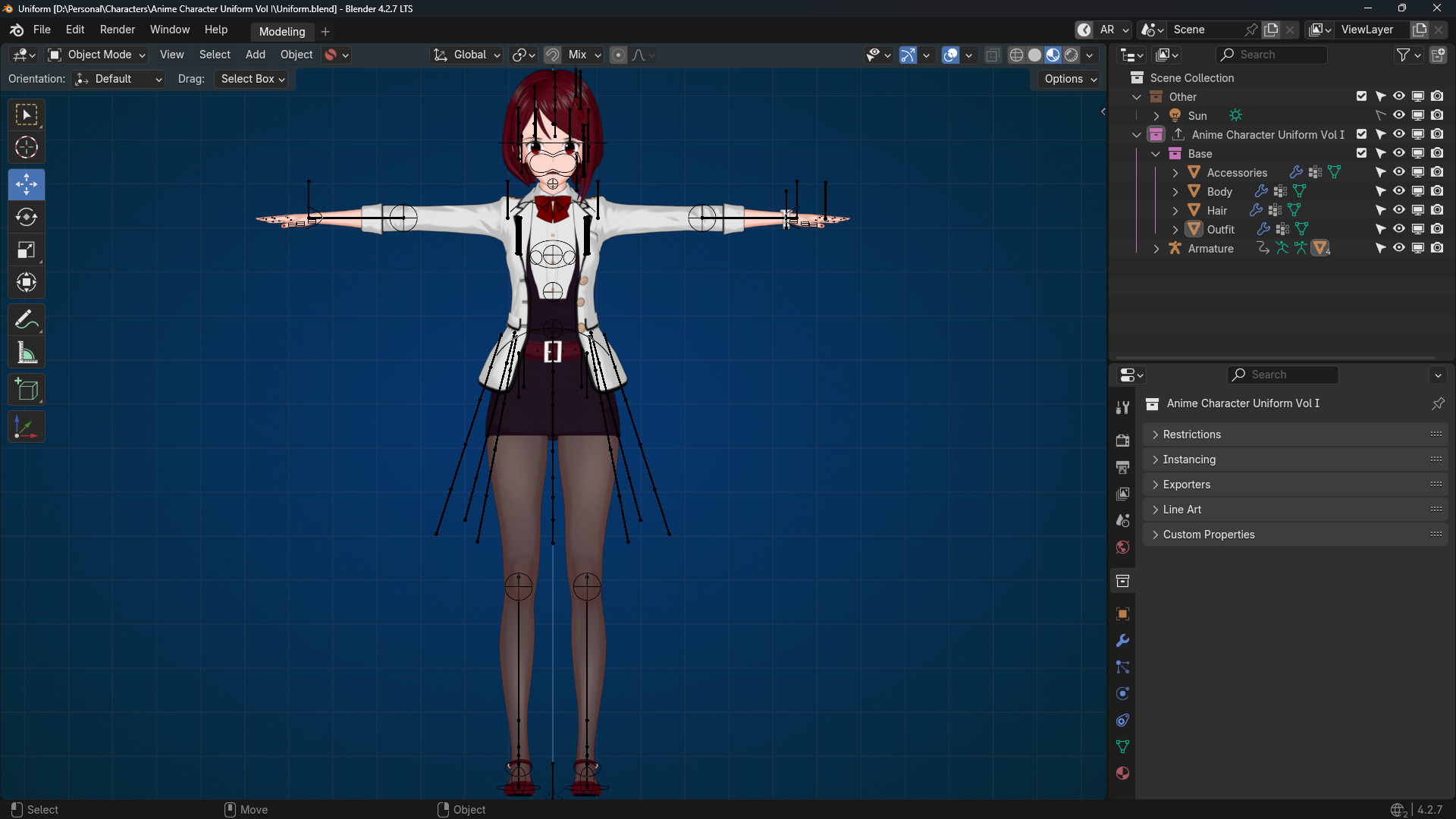Image resolution: width=1456 pixels, height=819 pixels.
Task: Select the Move tool
Action: coord(27,184)
